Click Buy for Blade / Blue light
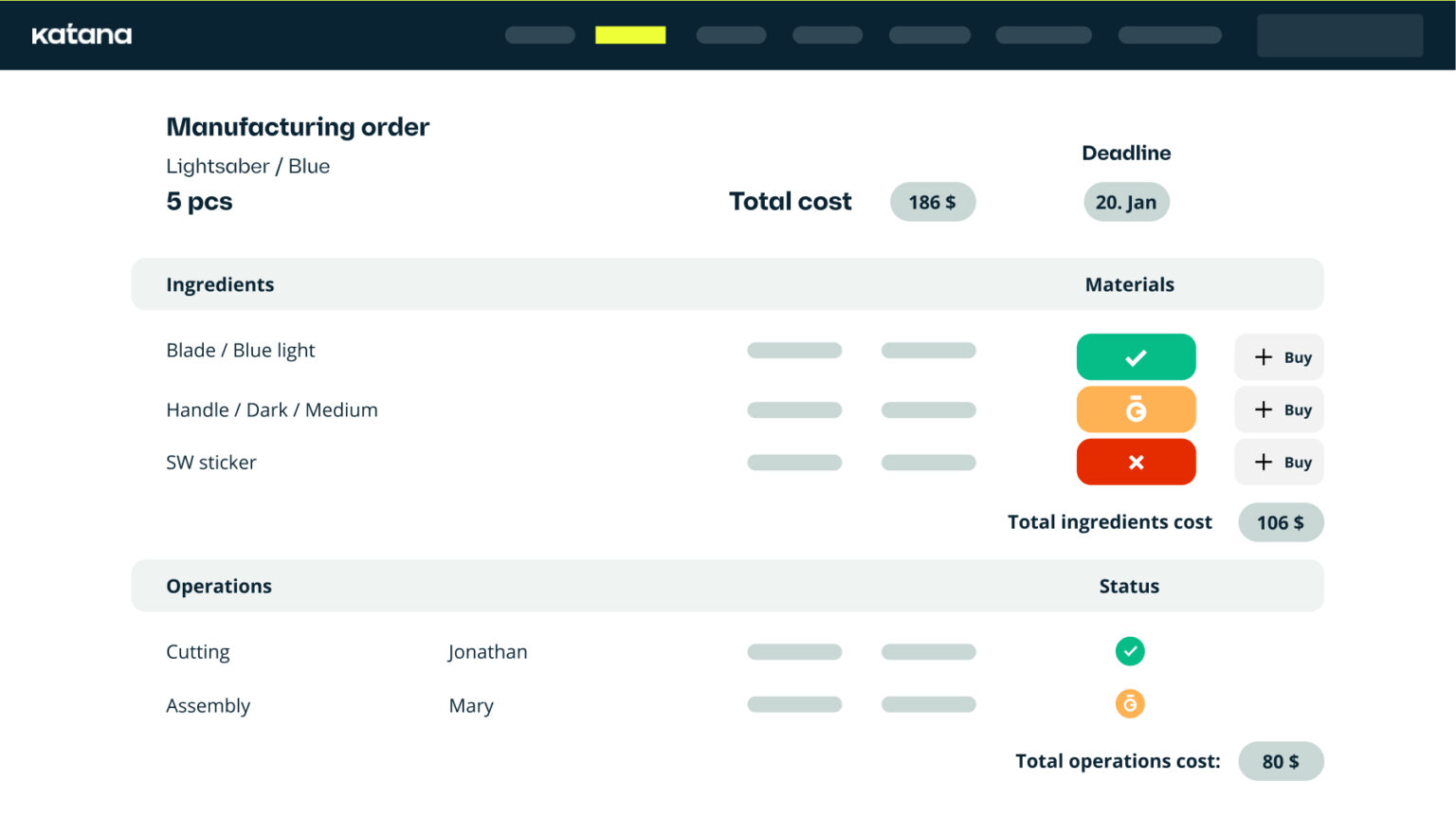This screenshot has width=1456, height=818. [1279, 357]
